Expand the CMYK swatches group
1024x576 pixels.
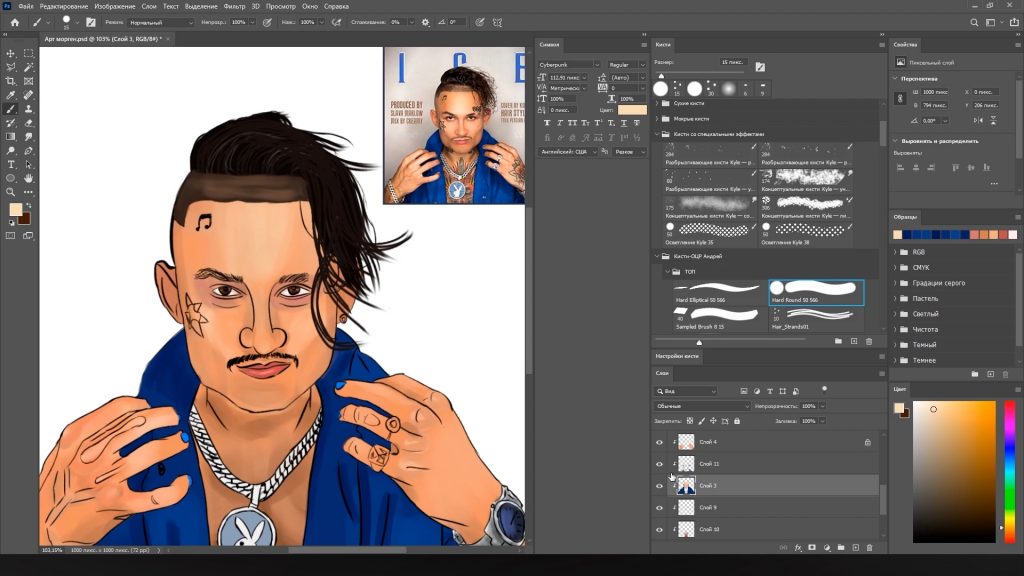[895, 268]
